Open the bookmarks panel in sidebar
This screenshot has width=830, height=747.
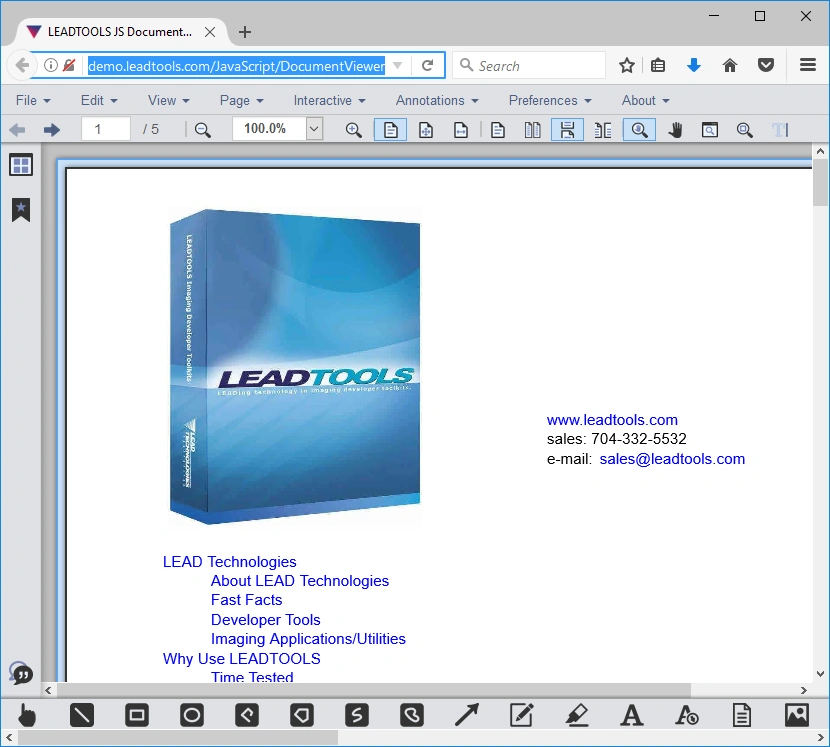click(21, 210)
